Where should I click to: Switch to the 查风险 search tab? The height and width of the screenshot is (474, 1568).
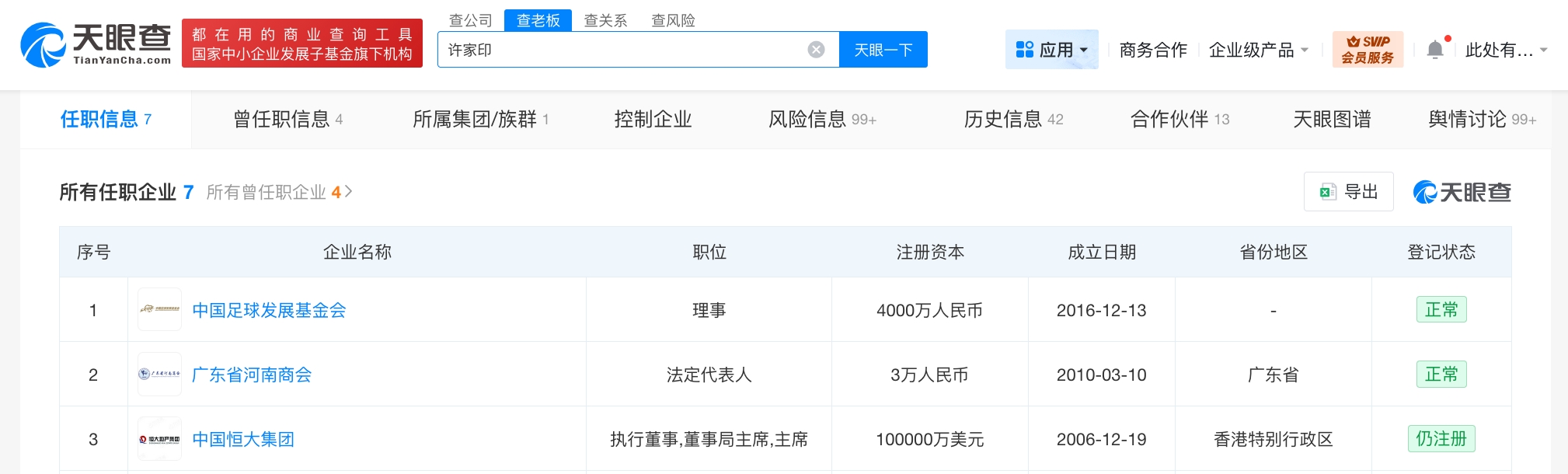673,20
